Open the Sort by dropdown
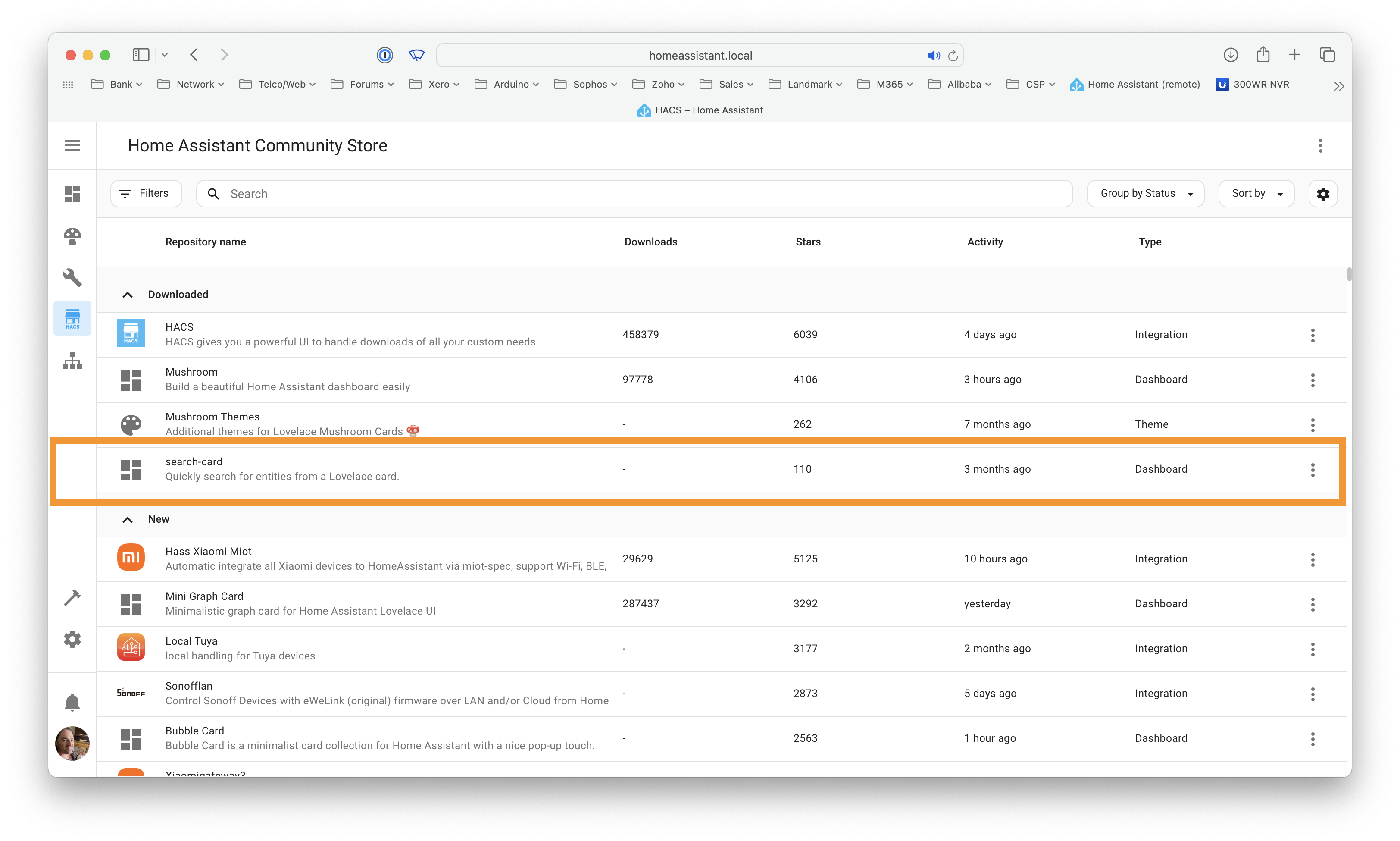 (x=1256, y=194)
